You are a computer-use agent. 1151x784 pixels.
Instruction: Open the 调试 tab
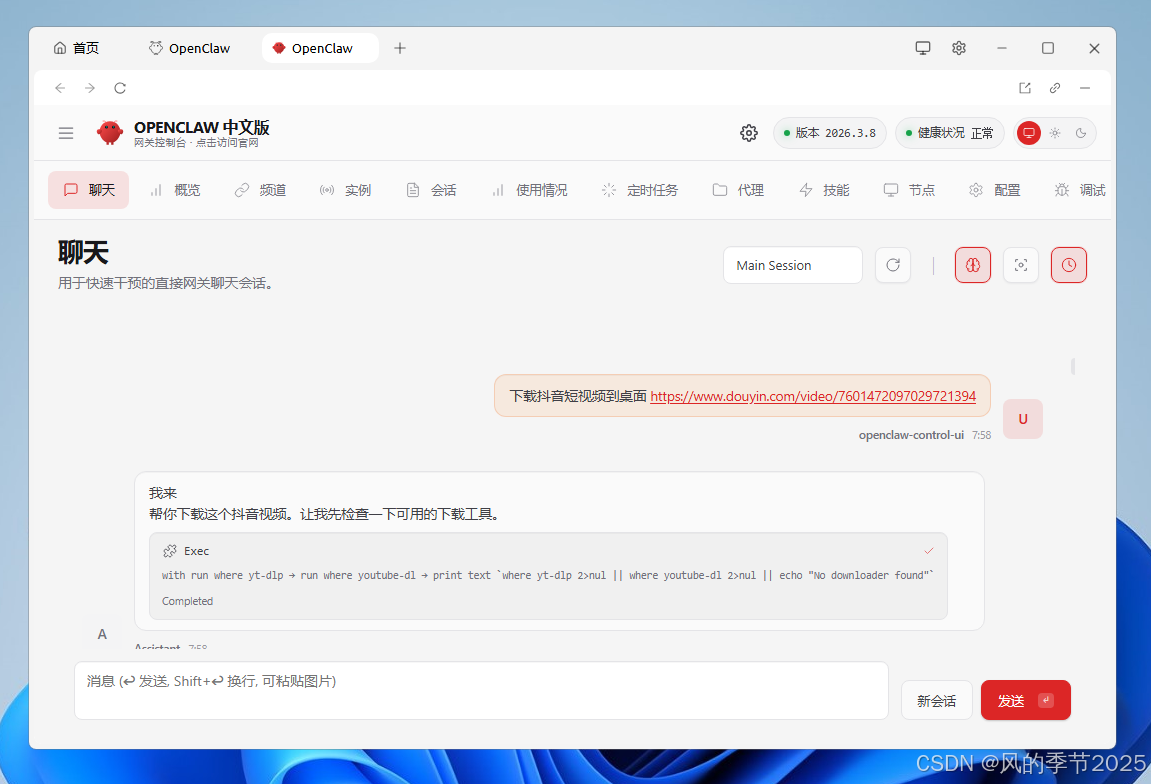point(1080,190)
